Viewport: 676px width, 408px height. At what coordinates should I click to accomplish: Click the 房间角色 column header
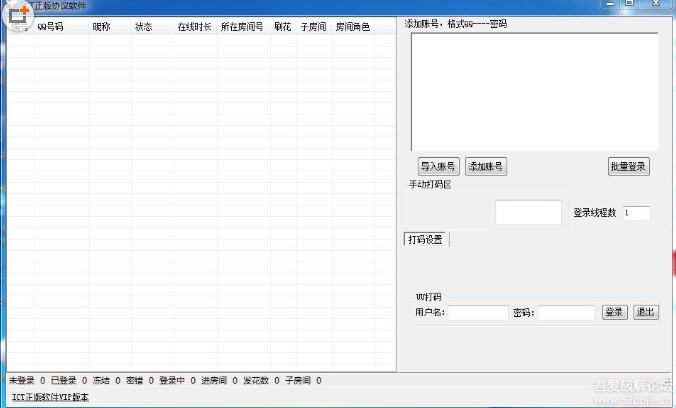click(x=352, y=28)
